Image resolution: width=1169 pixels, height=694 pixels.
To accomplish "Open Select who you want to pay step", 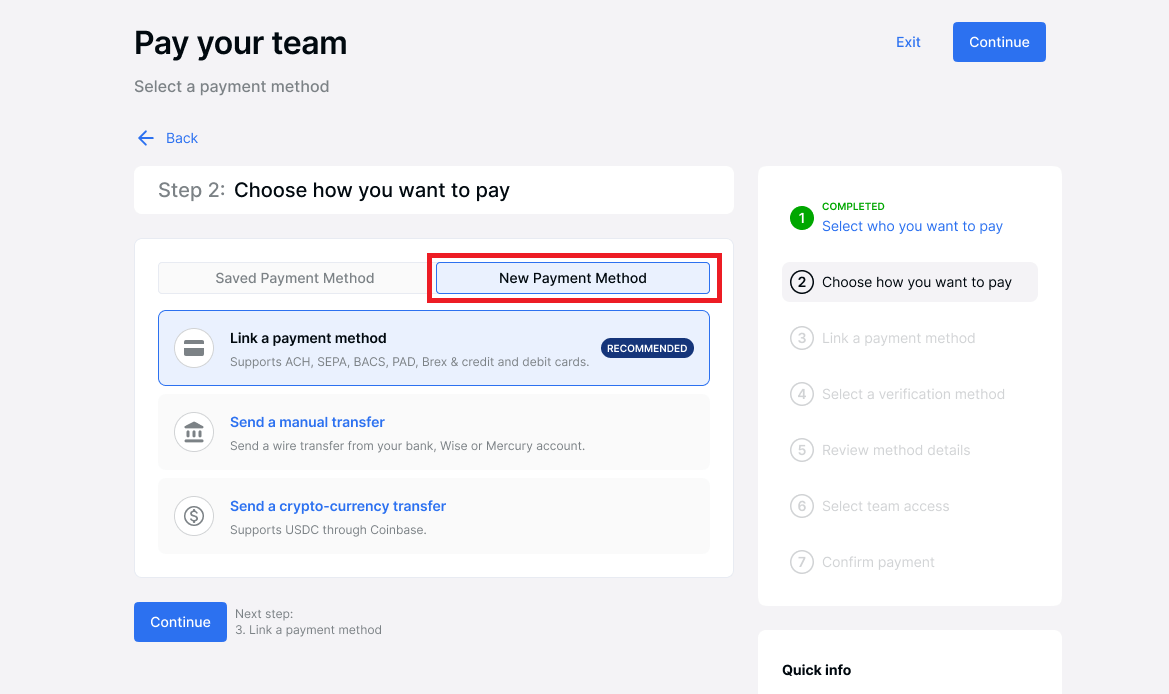I will click(x=912, y=226).
